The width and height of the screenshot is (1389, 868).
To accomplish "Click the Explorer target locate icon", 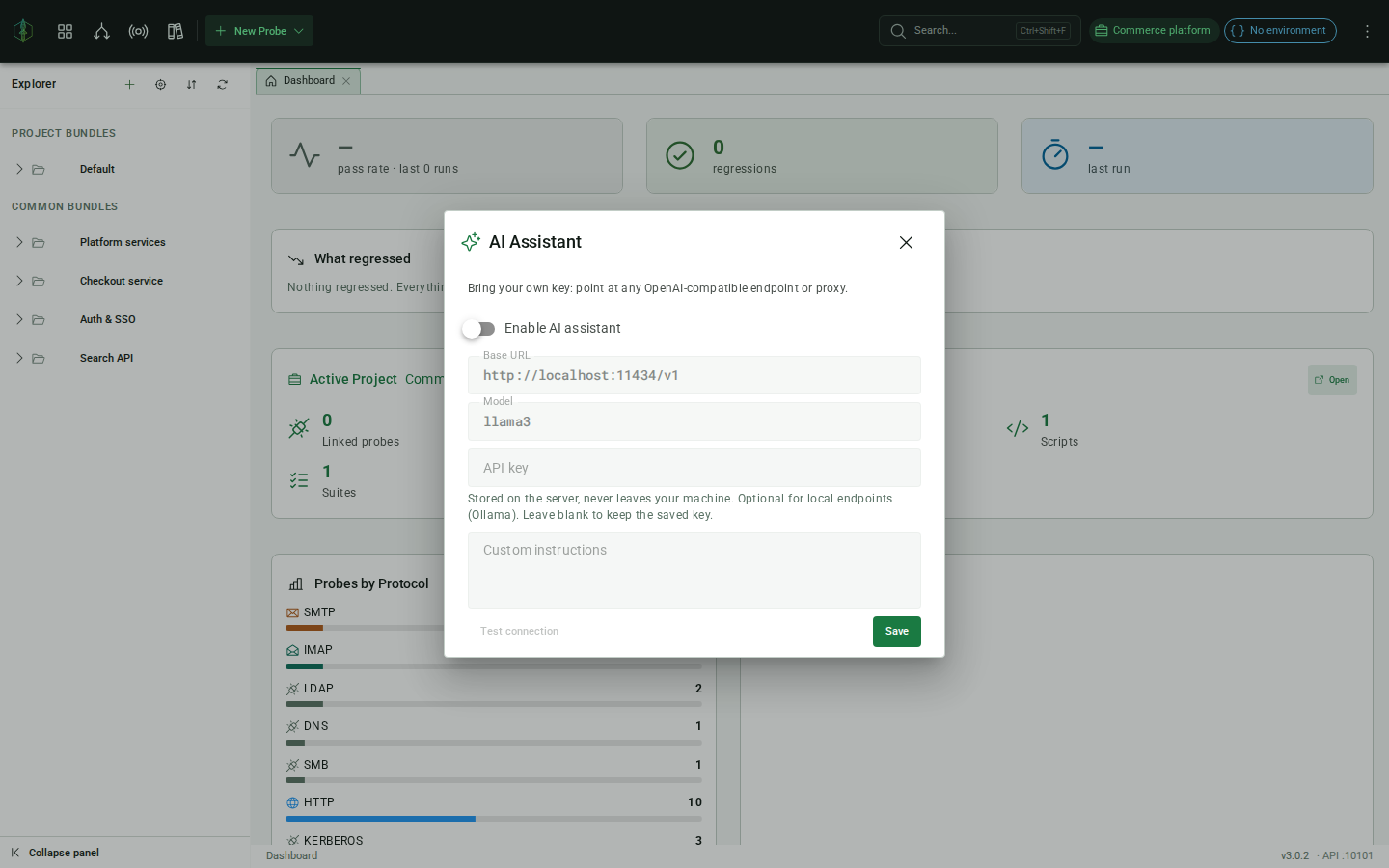I will 160,85.
